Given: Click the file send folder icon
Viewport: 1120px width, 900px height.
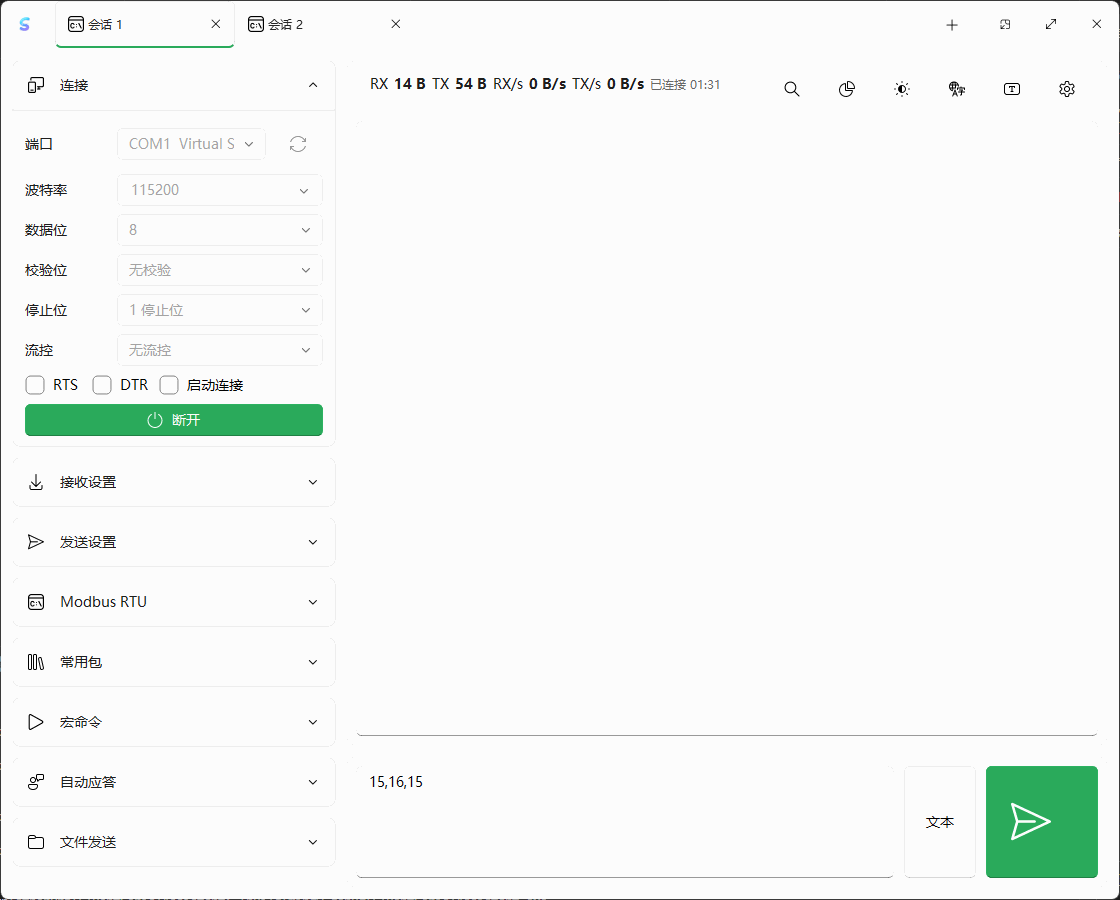Looking at the screenshot, I should (36, 842).
